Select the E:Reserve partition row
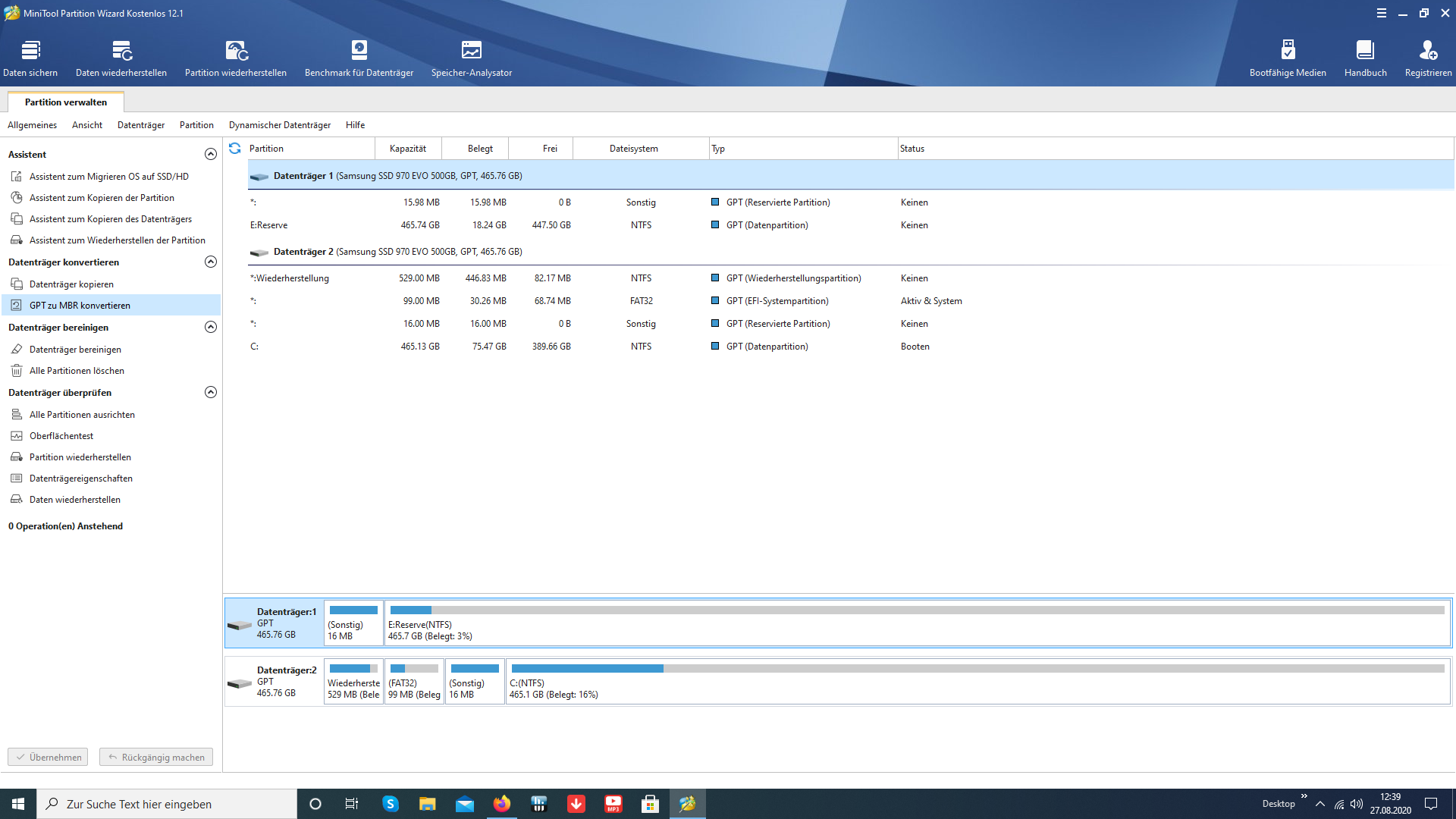The image size is (1456, 819). click(851, 225)
